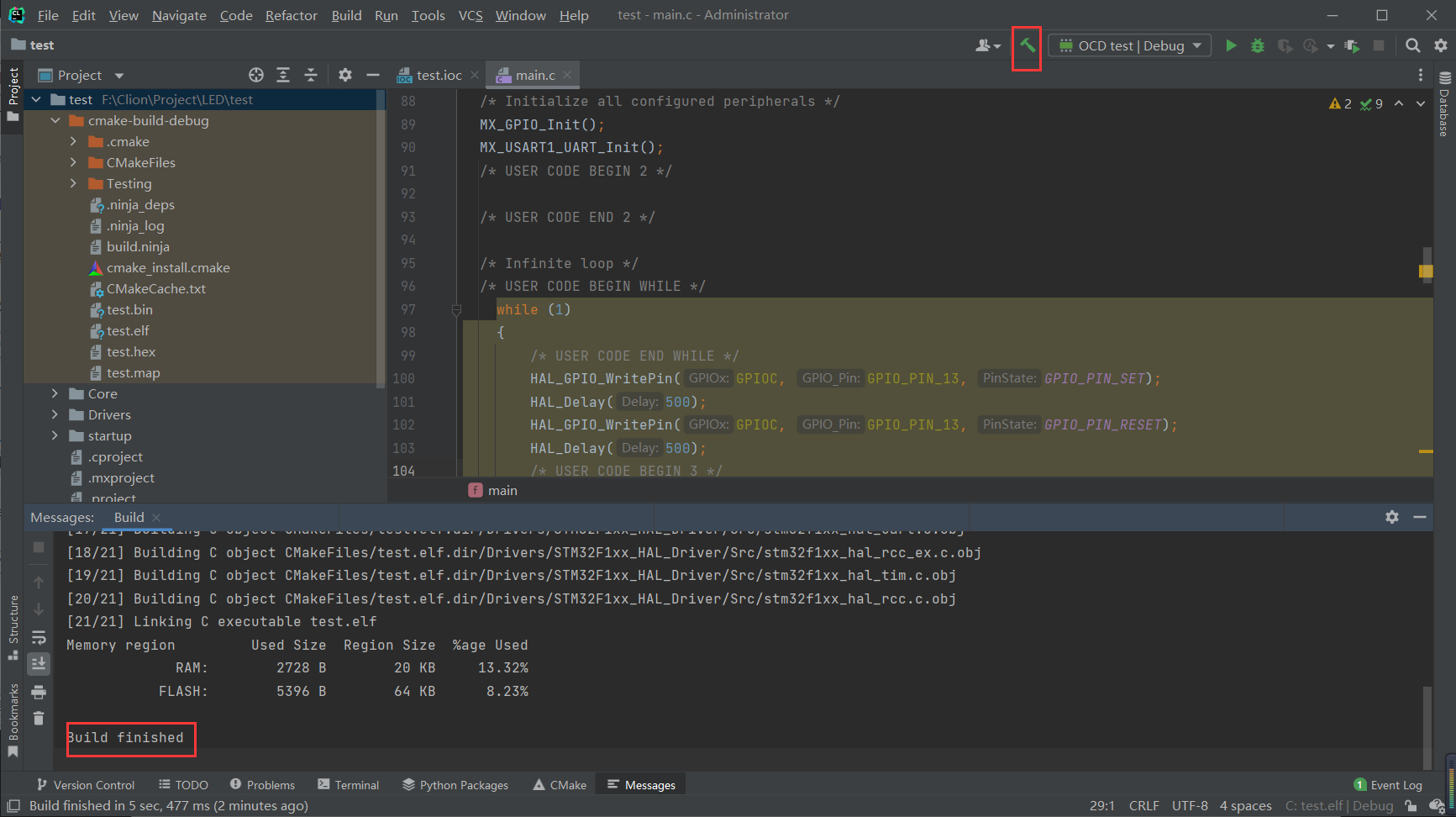Hide the Messages tool window
The width and height of the screenshot is (1456, 817).
pyautogui.click(x=1420, y=517)
